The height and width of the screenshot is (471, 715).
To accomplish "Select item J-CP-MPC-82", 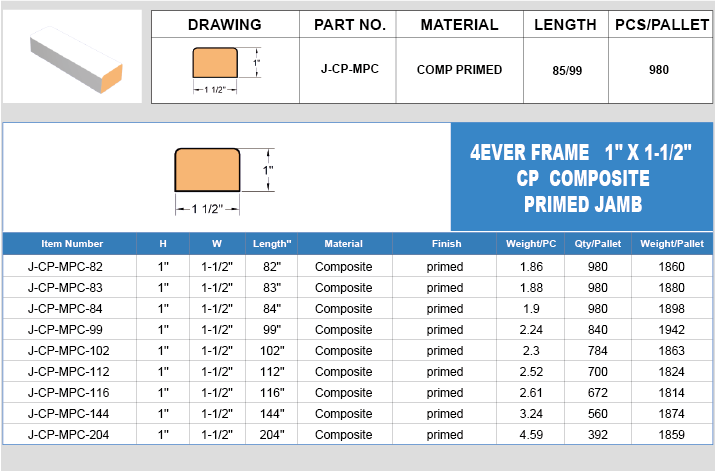I will click(x=65, y=267).
